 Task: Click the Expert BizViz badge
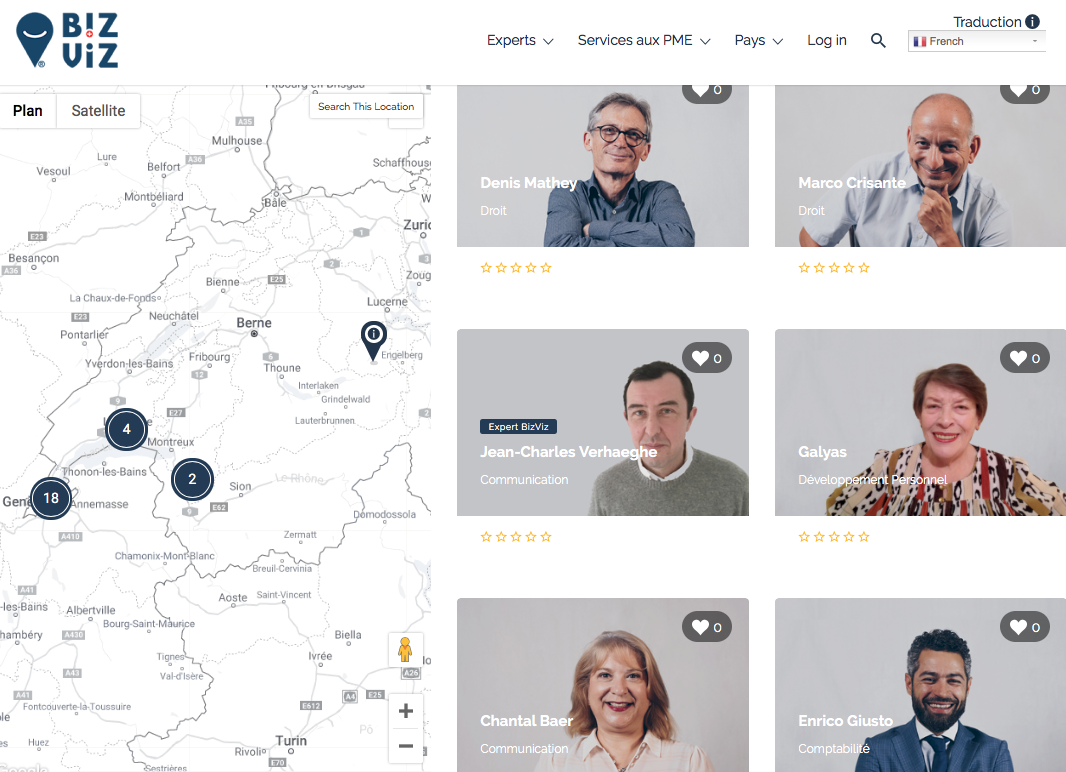[x=518, y=427]
